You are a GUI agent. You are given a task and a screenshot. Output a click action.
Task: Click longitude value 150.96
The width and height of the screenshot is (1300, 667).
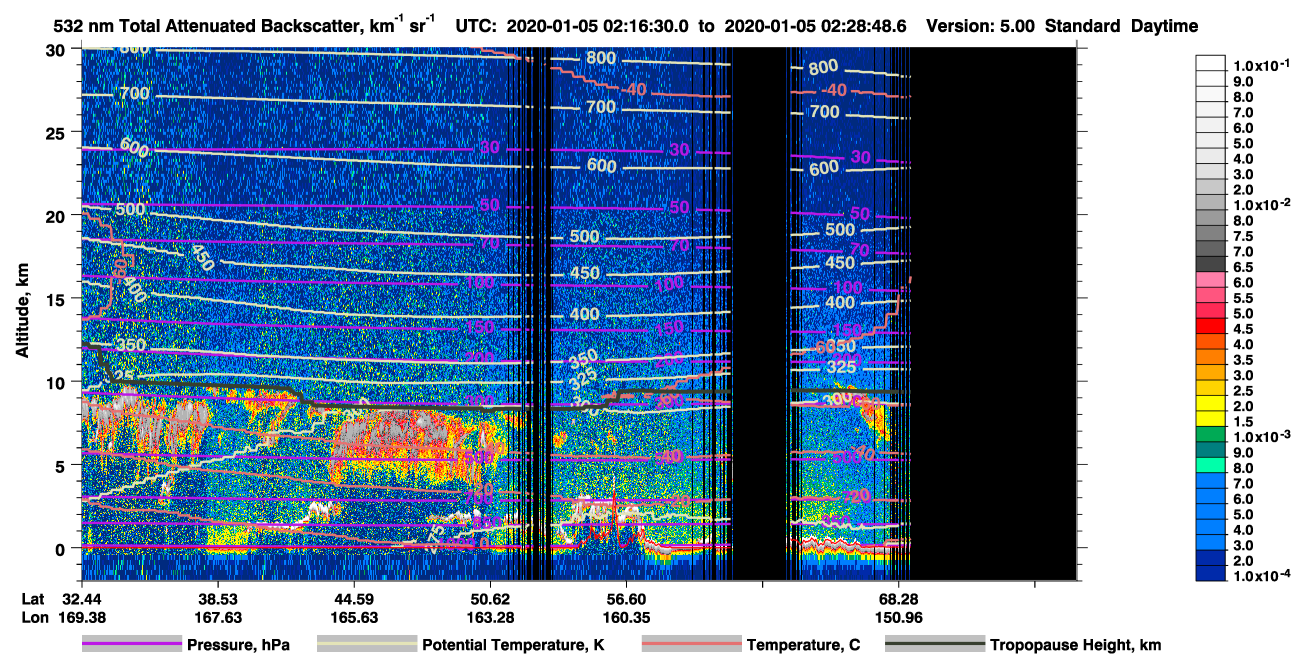click(899, 617)
